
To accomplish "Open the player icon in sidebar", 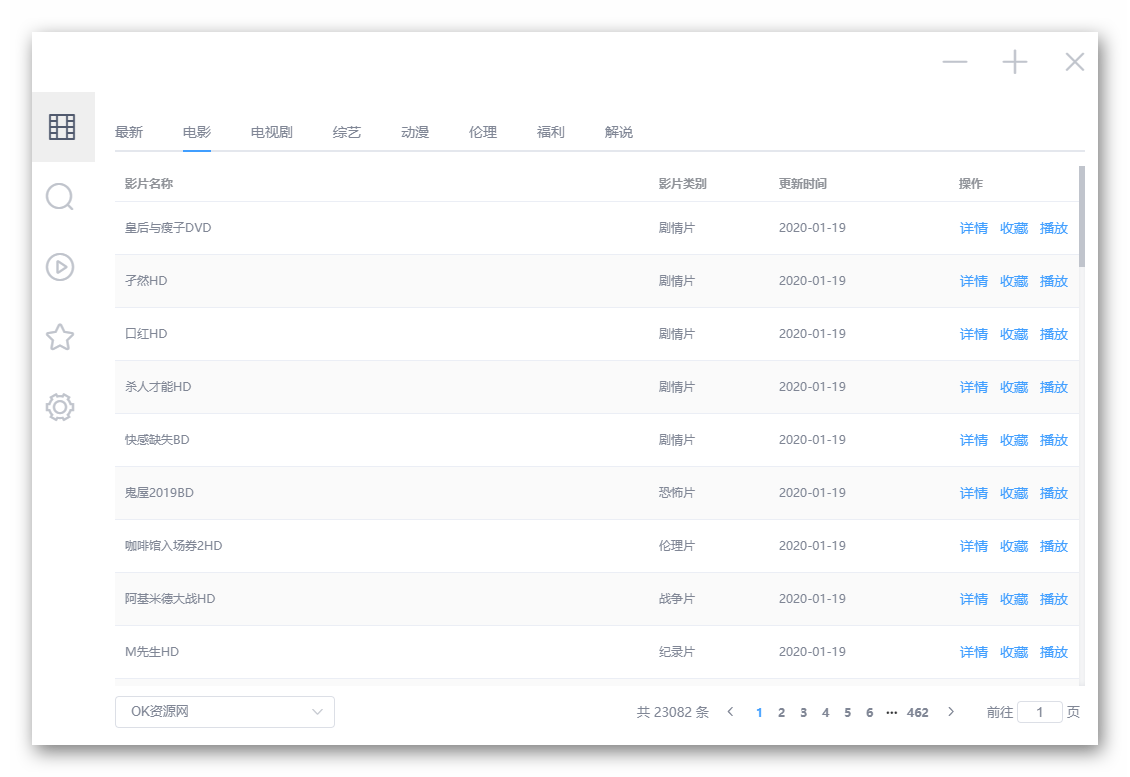I will (x=60, y=267).
